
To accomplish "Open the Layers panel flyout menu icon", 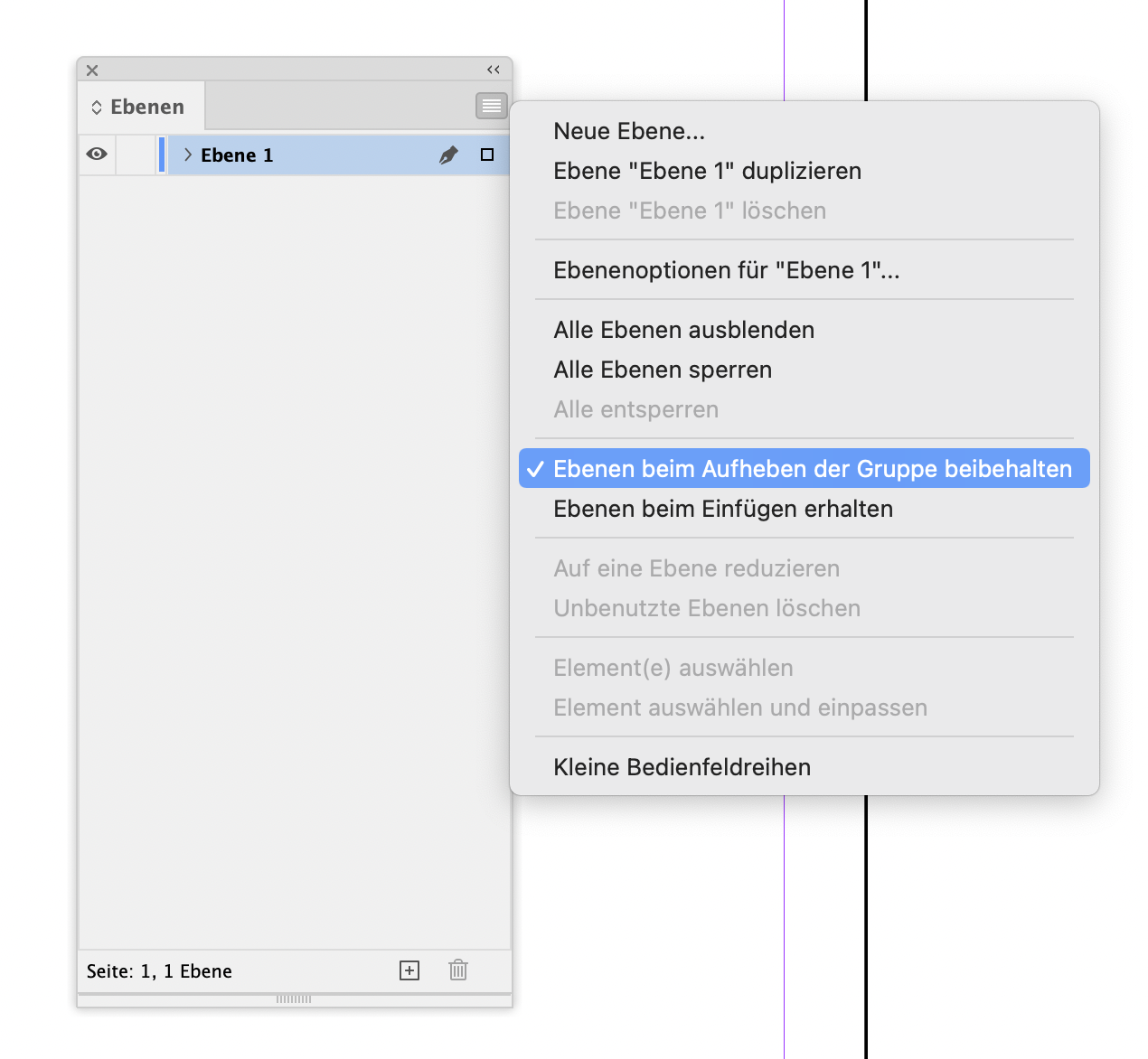I will 491,106.
